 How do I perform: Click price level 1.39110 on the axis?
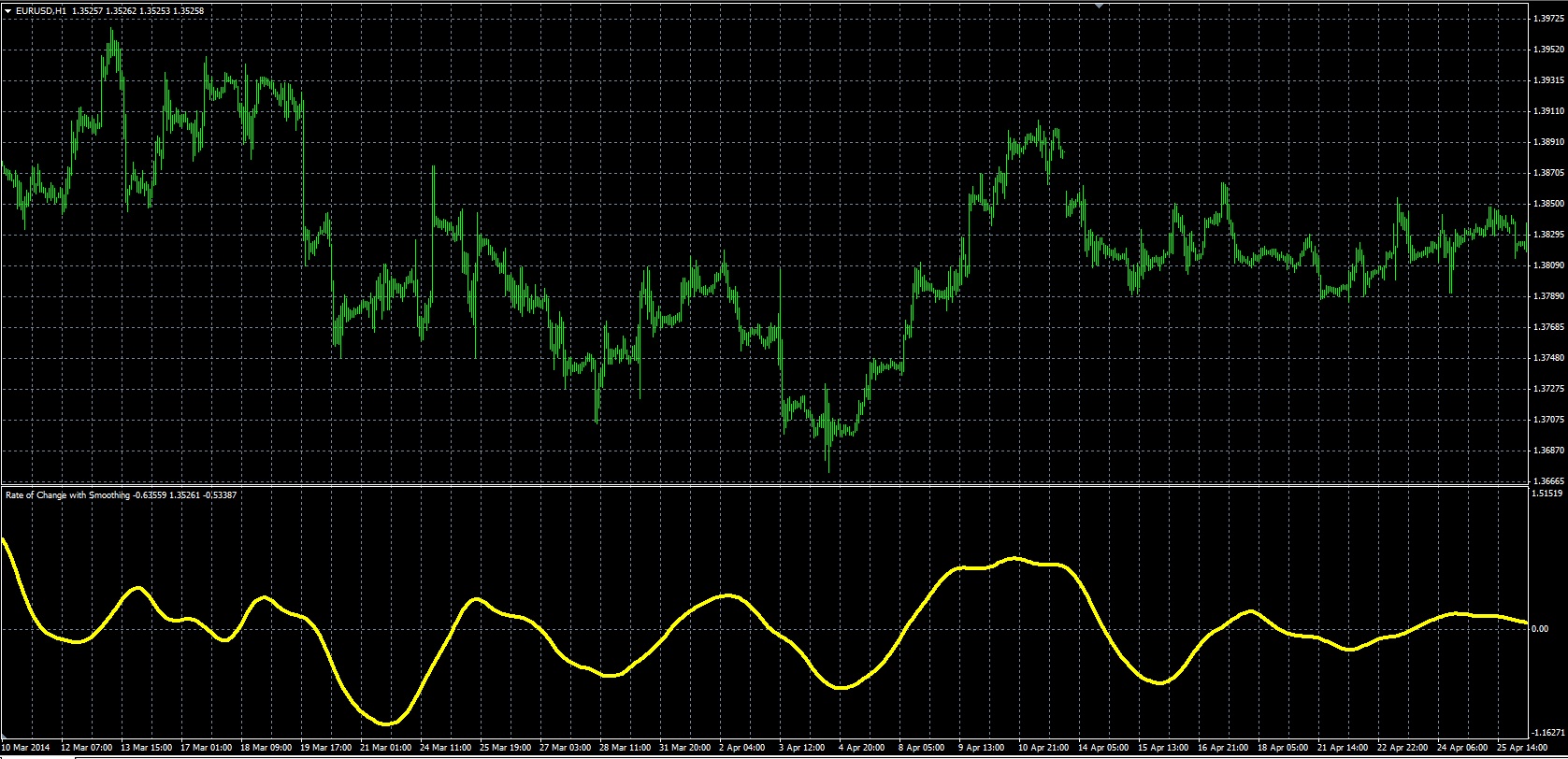click(x=1547, y=110)
